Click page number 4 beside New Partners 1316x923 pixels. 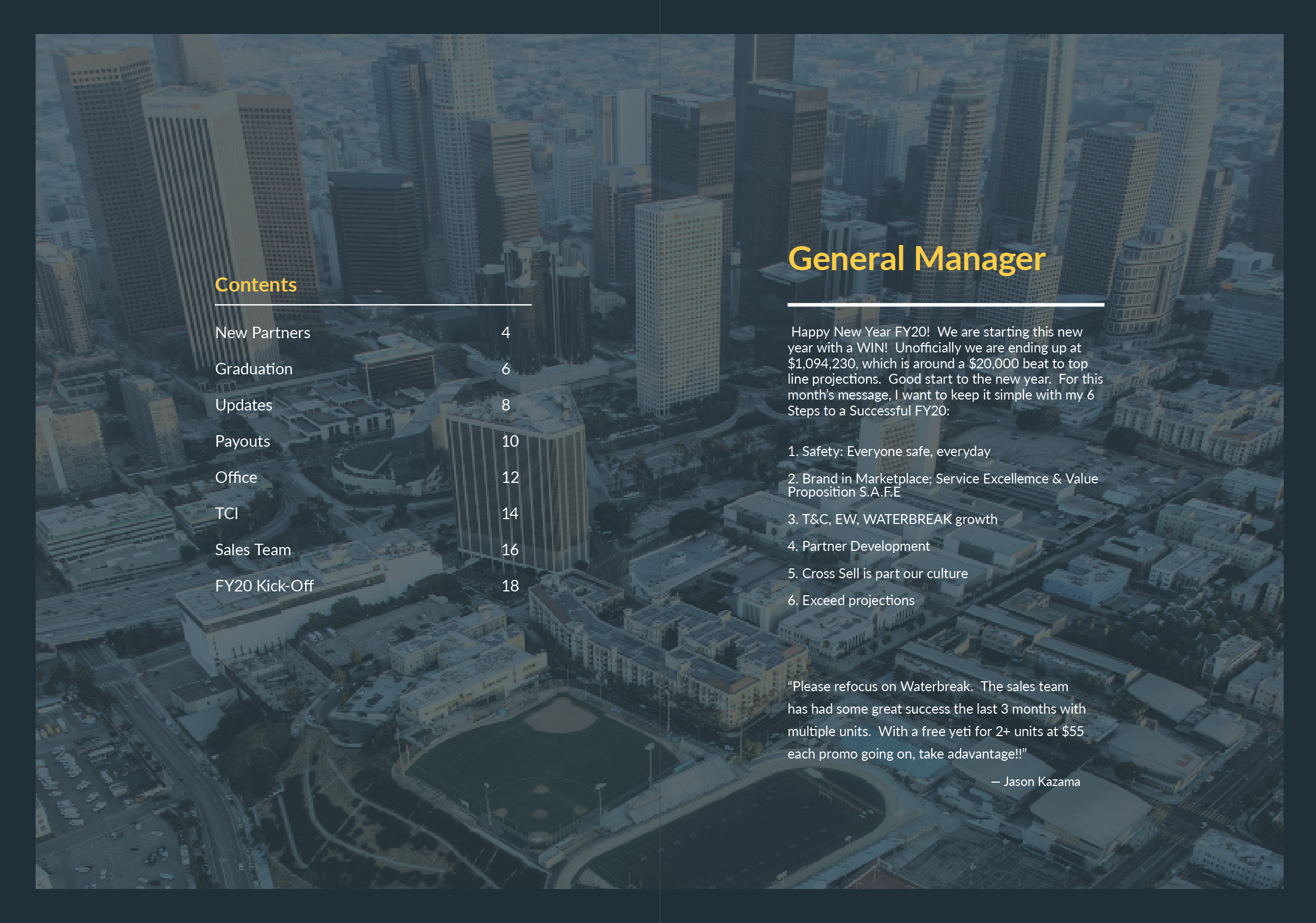pos(505,333)
